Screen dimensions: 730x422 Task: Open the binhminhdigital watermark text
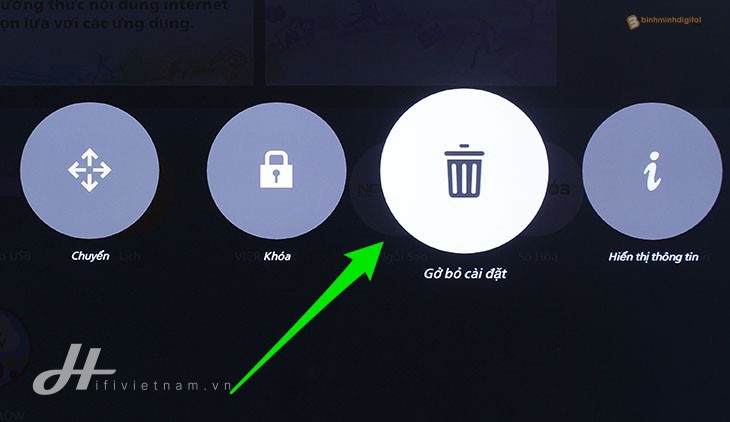[671, 20]
